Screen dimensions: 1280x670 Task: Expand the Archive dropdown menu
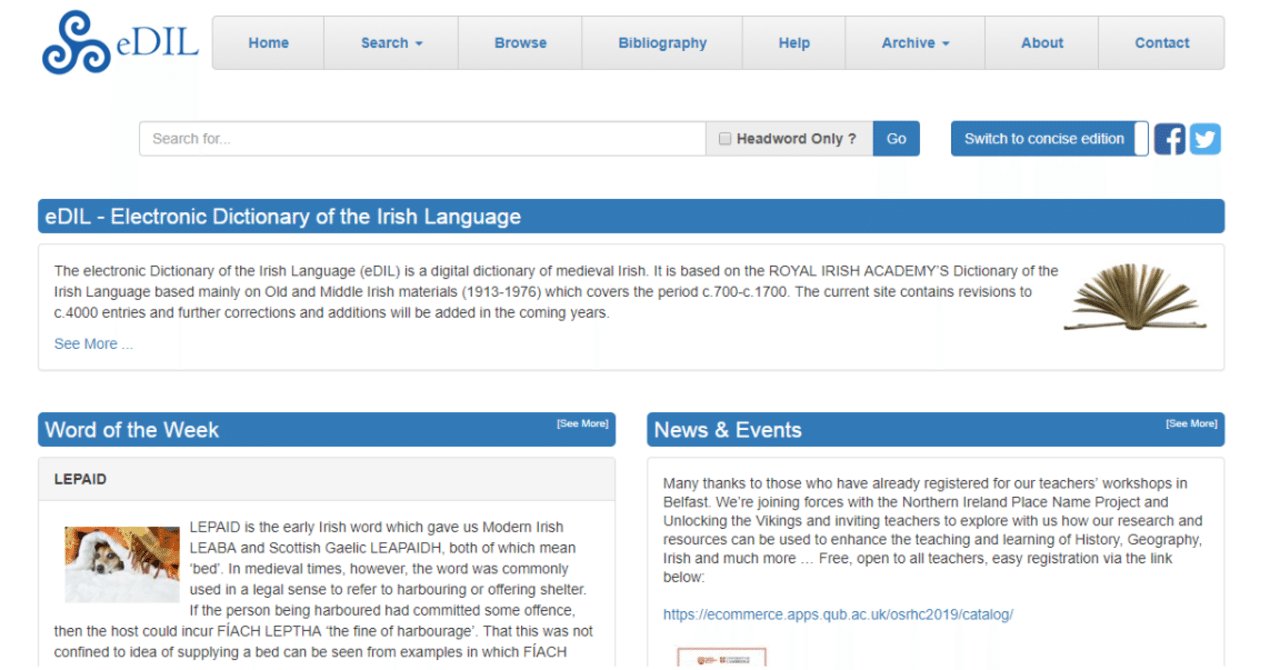(915, 43)
